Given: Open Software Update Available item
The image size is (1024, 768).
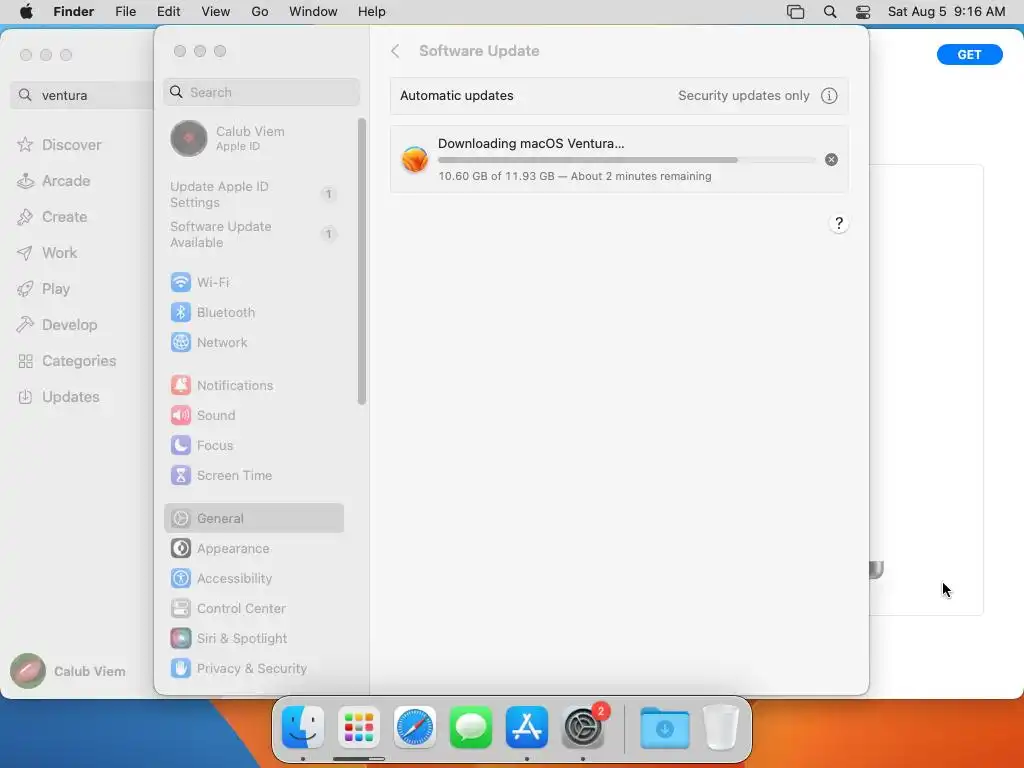Looking at the screenshot, I should point(253,234).
